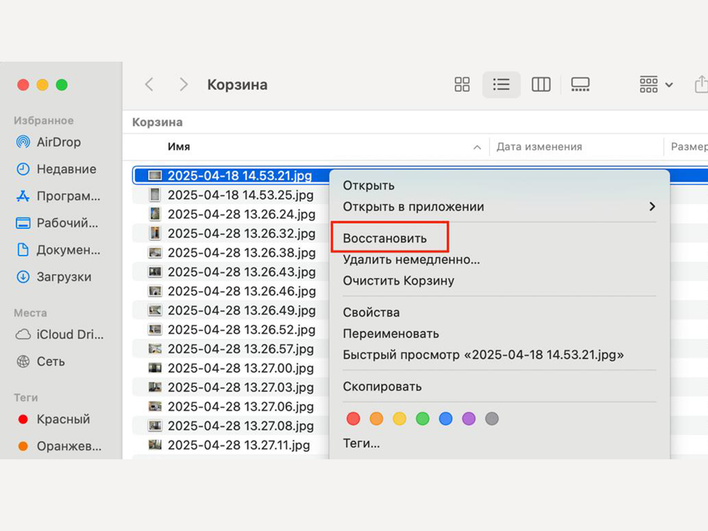Viewport: 708px width, 531px height.
Task: Select the Красный tag in sidebar
Action: coord(54,419)
